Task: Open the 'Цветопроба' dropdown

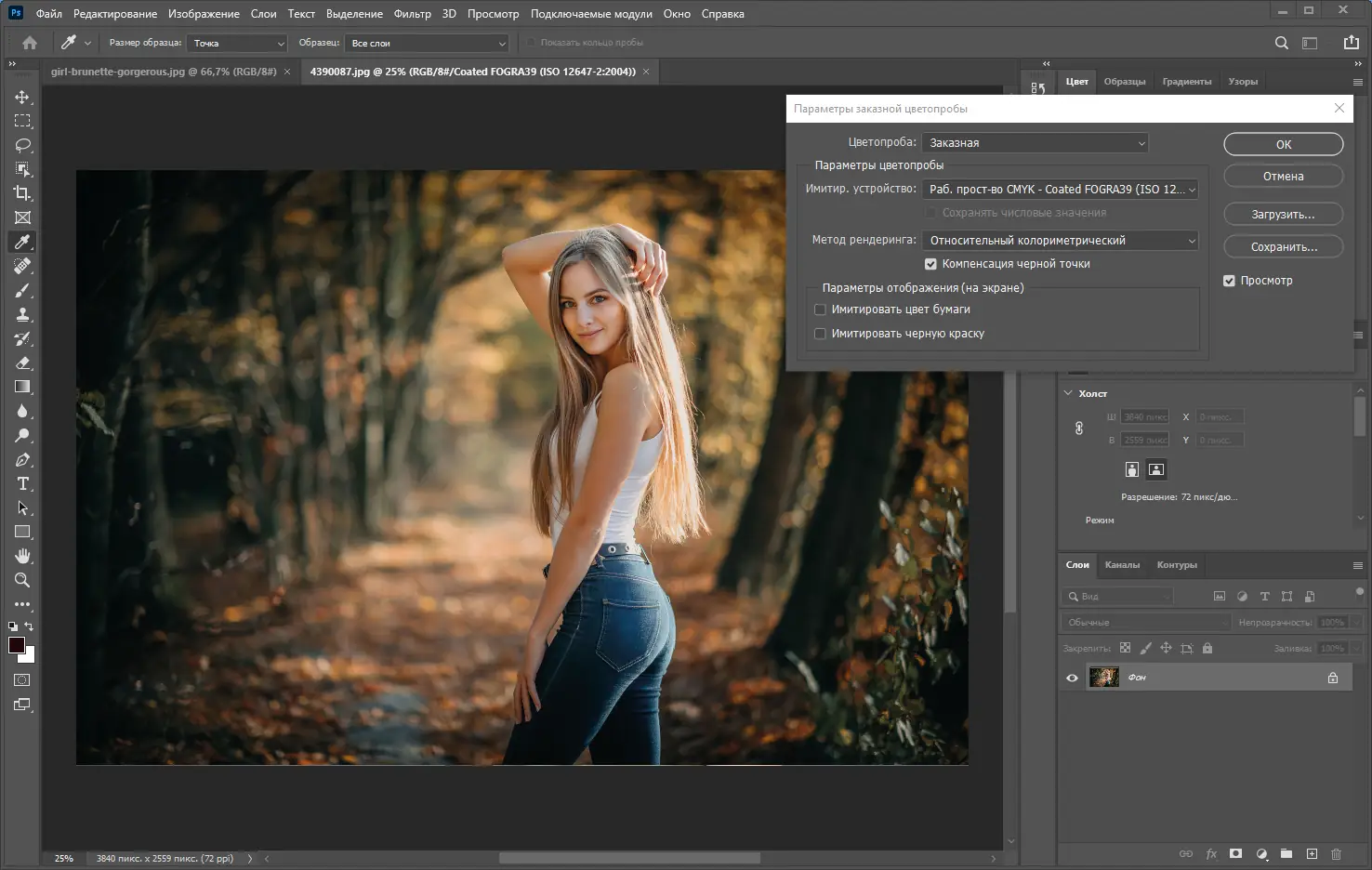Action: tap(1035, 143)
